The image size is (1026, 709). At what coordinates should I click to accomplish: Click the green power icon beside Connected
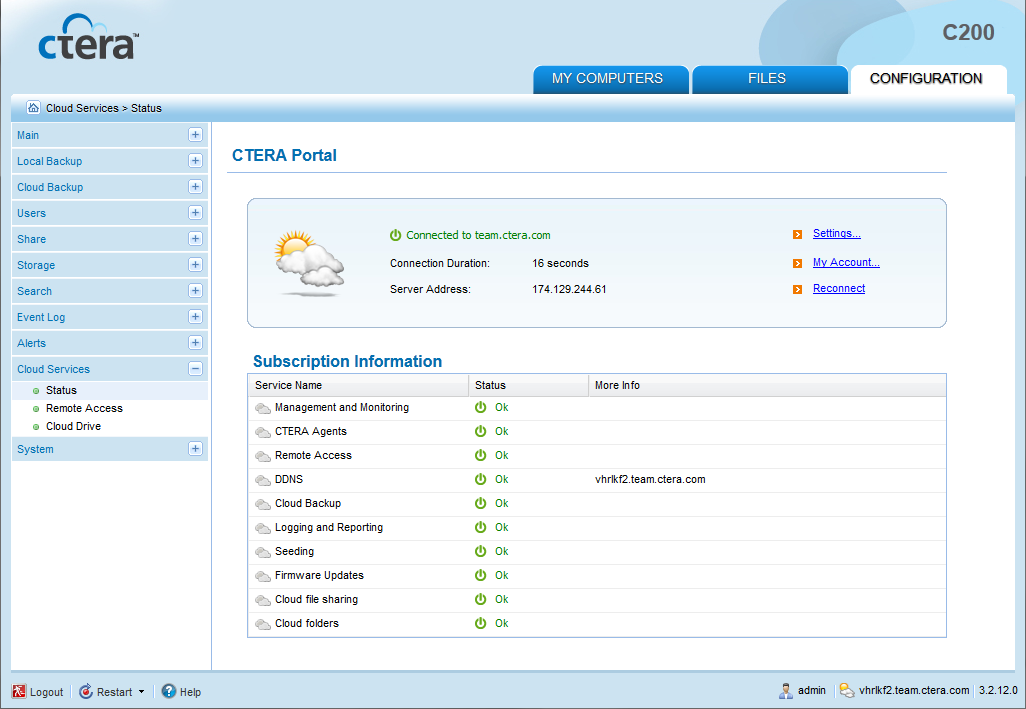tap(395, 235)
